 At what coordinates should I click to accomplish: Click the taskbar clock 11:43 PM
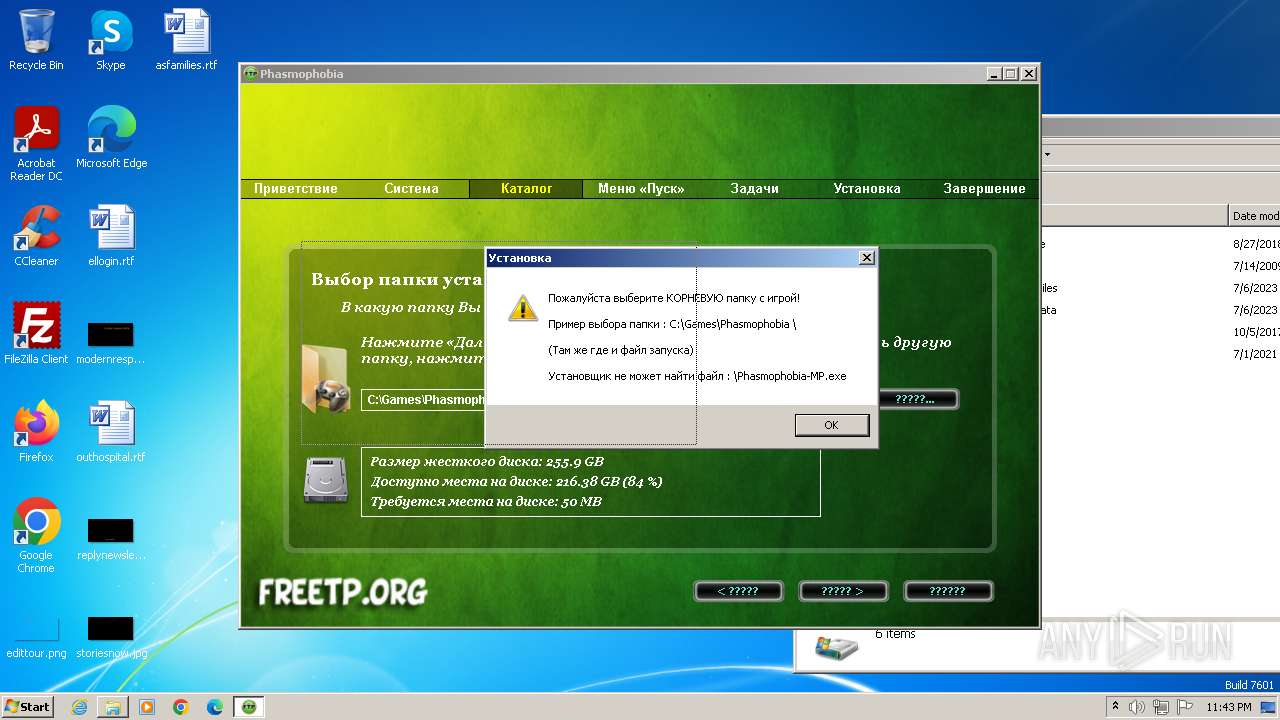click(1229, 707)
